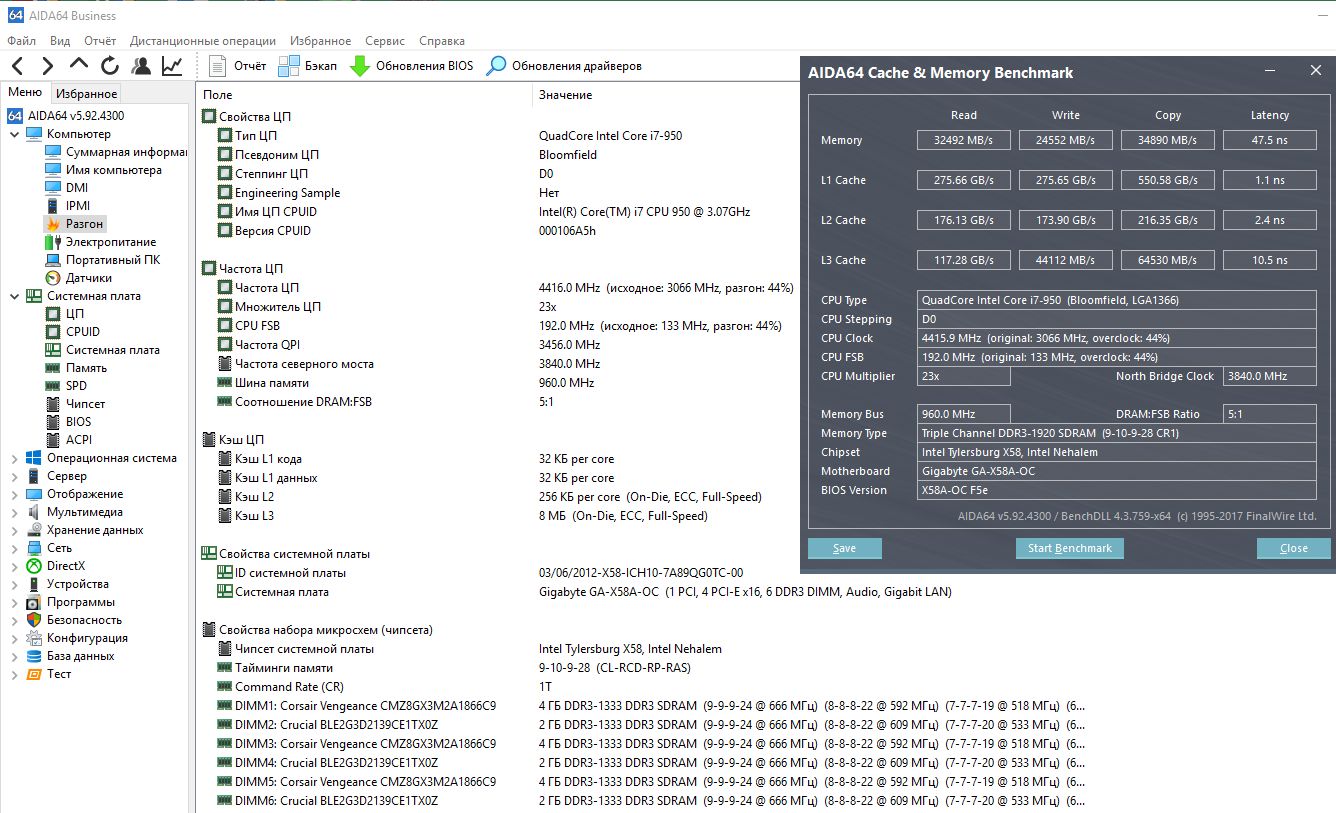The height and width of the screenshot is (813, 1336).
Task: Expand the Безопасность tree node
Action: (14, 620)
